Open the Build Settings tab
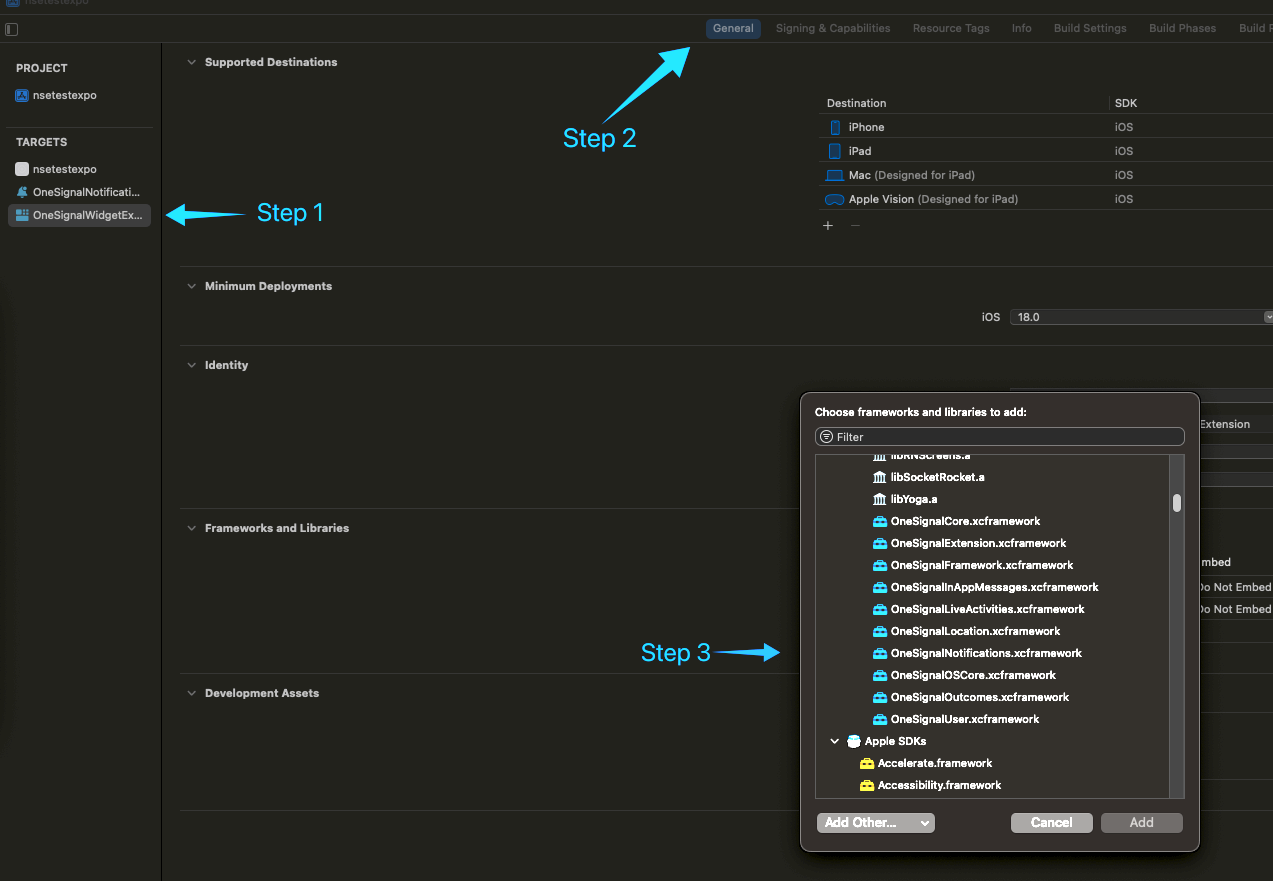Viewport: 1273px width, 881px height. pos(1090,28)
